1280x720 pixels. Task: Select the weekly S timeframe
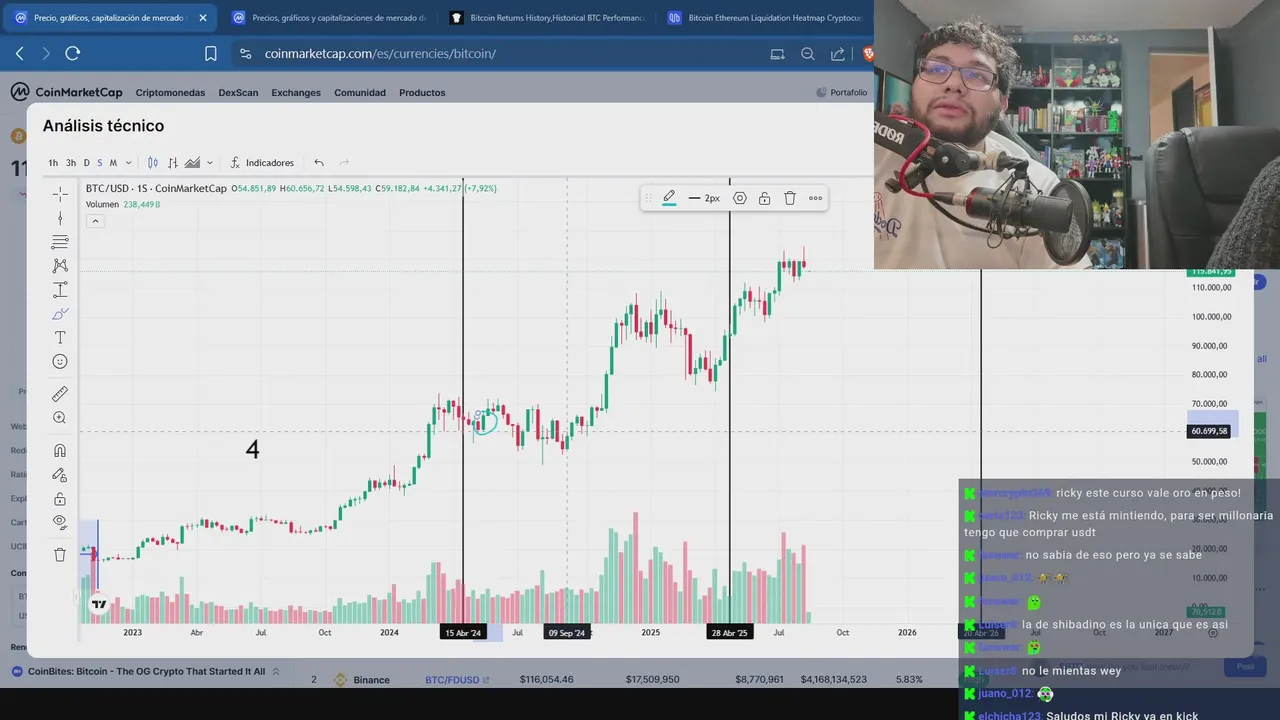point(99,163)
